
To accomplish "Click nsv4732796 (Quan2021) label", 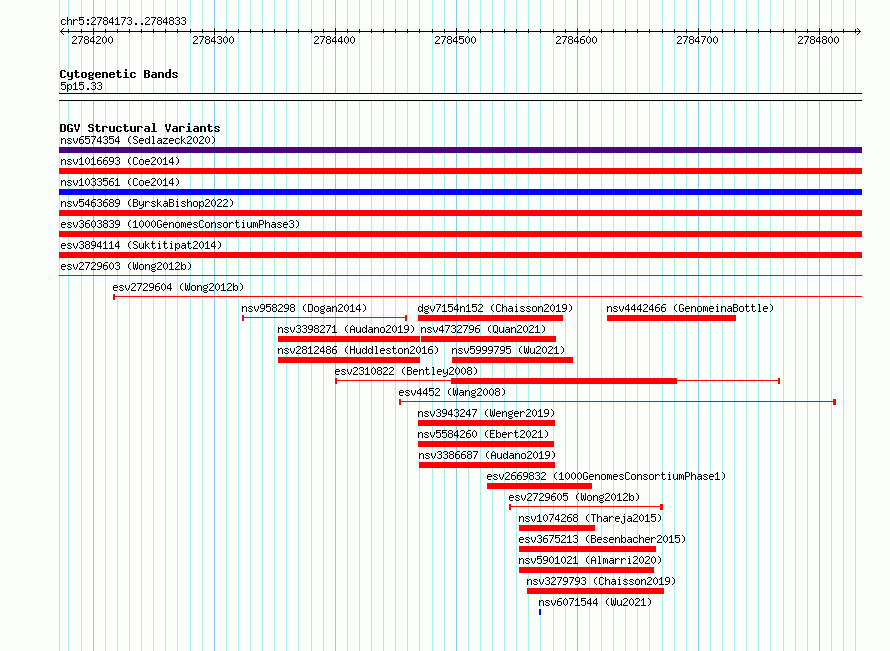I will point(483,329).
